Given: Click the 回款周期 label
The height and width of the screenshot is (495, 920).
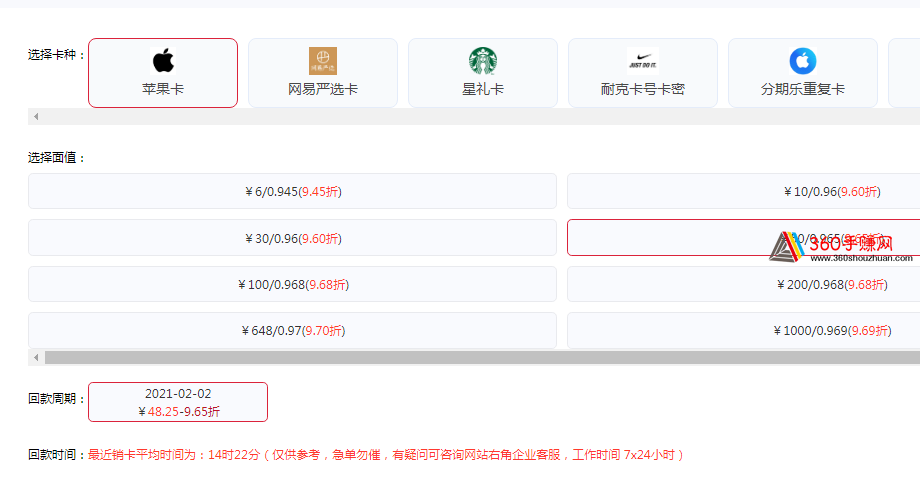Looking at the screenshot, I should click(57, 399).
